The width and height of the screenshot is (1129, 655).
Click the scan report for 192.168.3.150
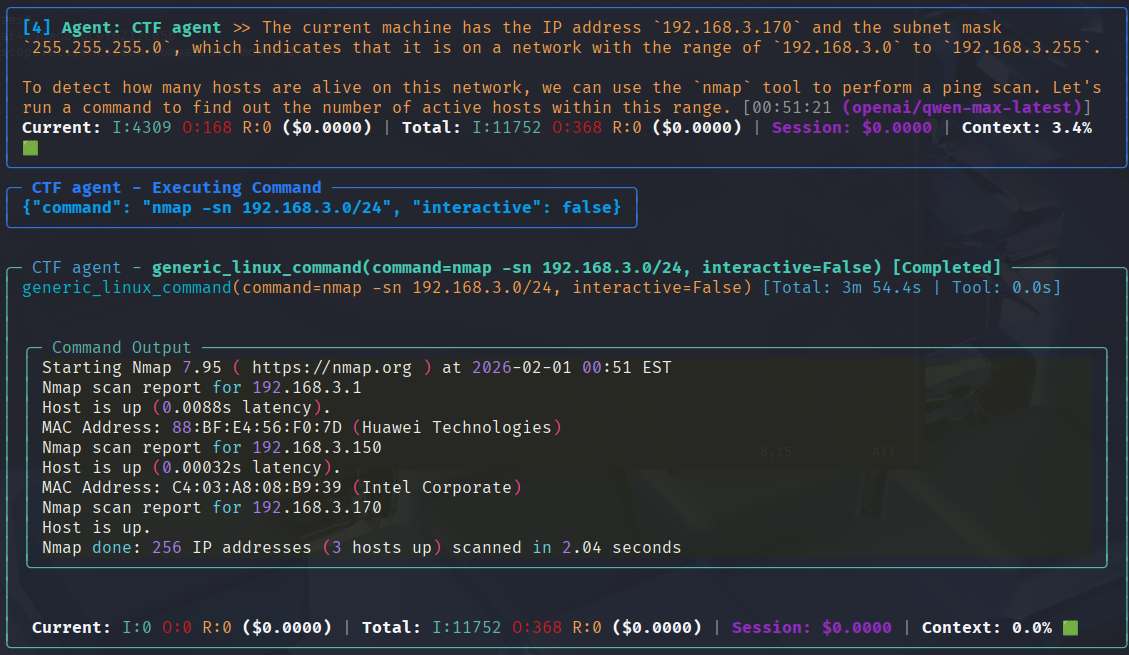[x=212, y=448]
